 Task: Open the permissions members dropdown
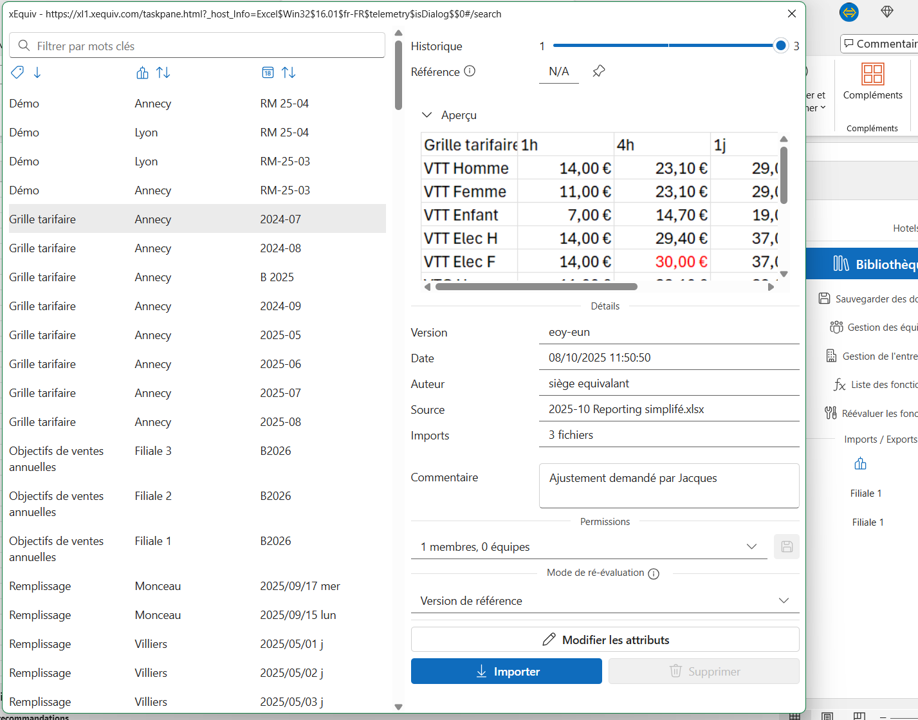pos(589,547)
